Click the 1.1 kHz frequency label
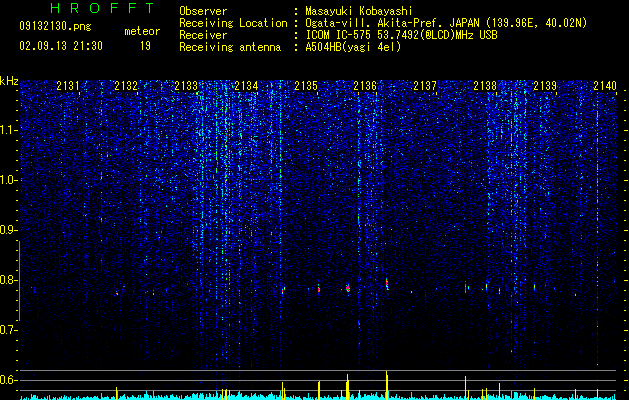The width and height of the screenshot is (629, 400). click(x=8, y=130)
